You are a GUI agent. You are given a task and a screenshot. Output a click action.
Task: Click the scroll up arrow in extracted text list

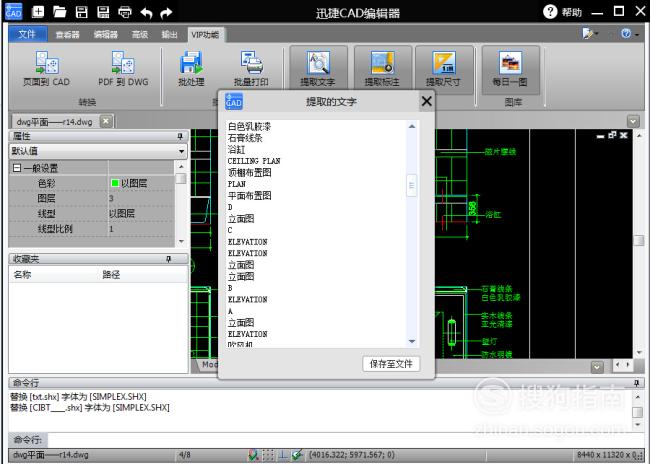coord(412,126)
